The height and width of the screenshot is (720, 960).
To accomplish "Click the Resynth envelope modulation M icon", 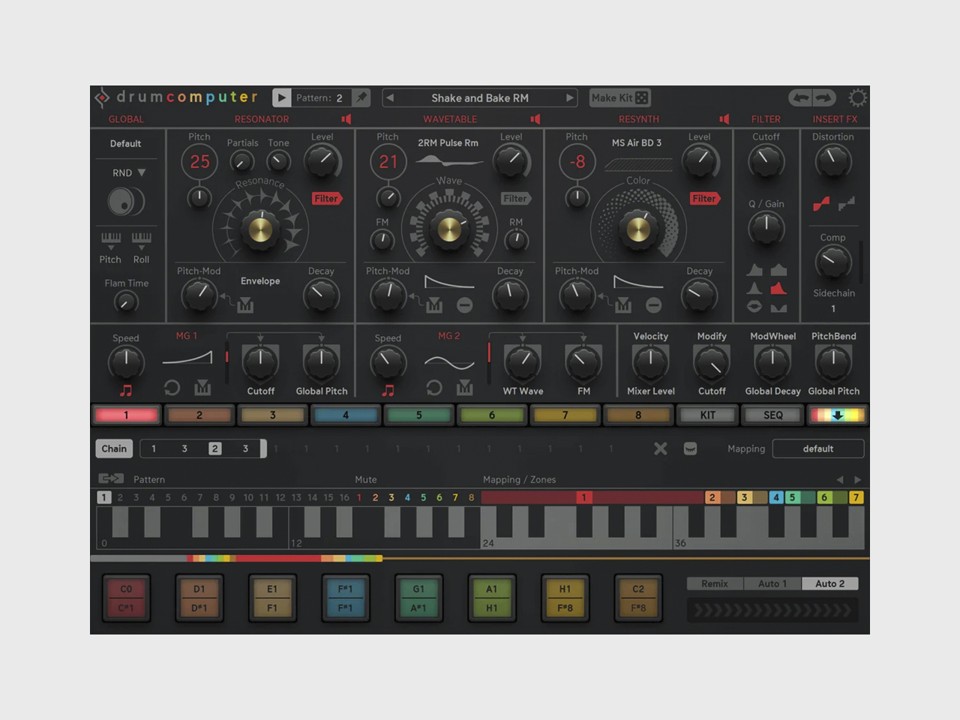I will coord(623,304).
